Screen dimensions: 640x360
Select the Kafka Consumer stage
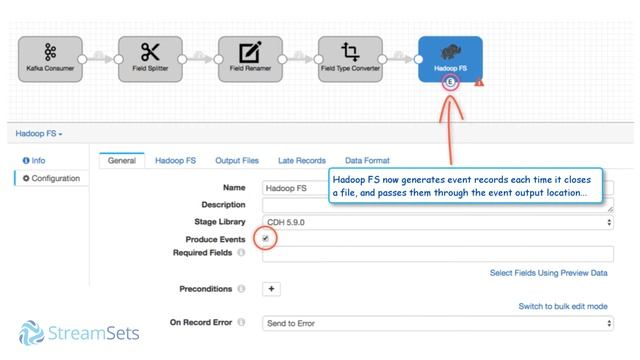pos(50,59)
